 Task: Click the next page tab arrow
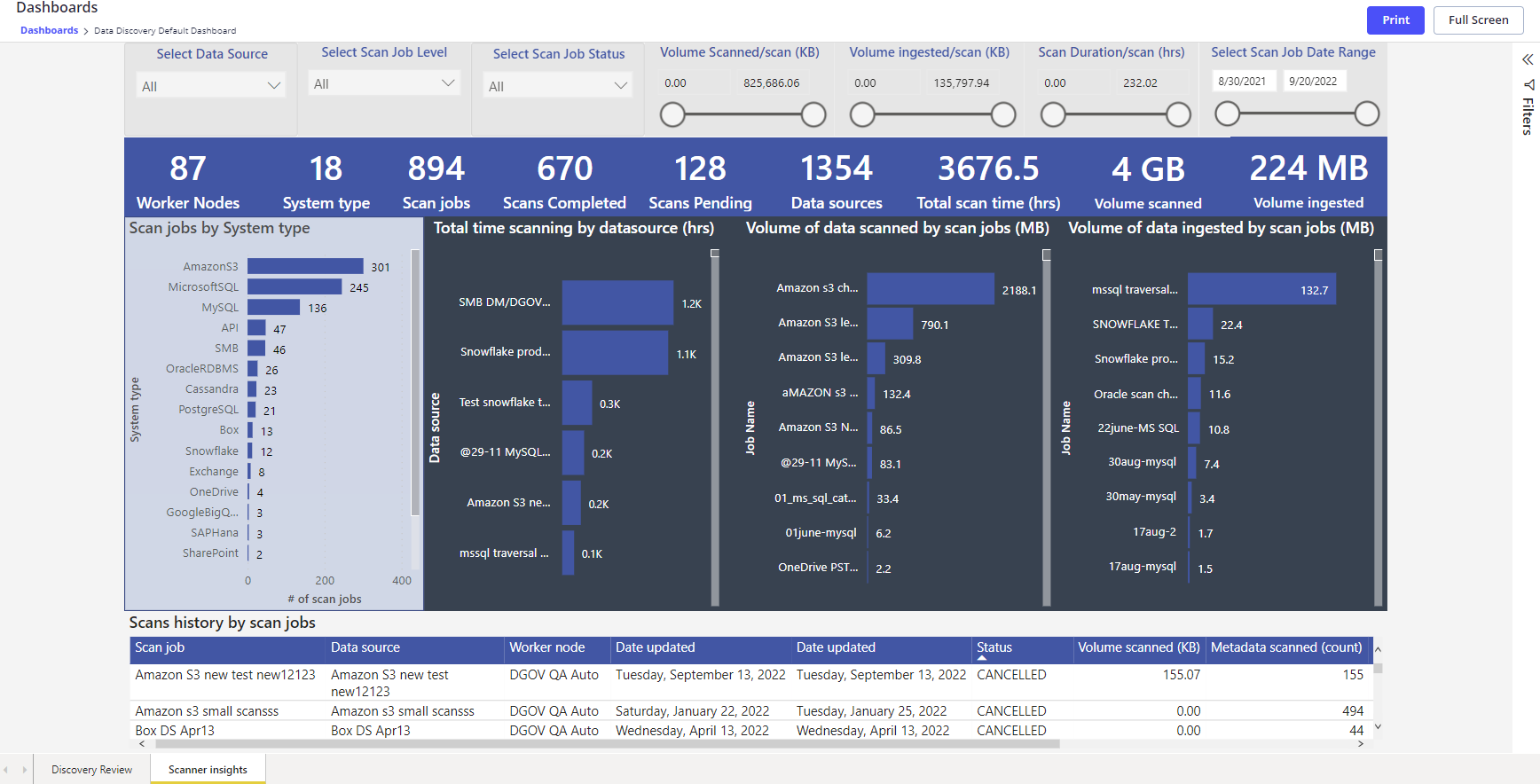click(24, 770)
